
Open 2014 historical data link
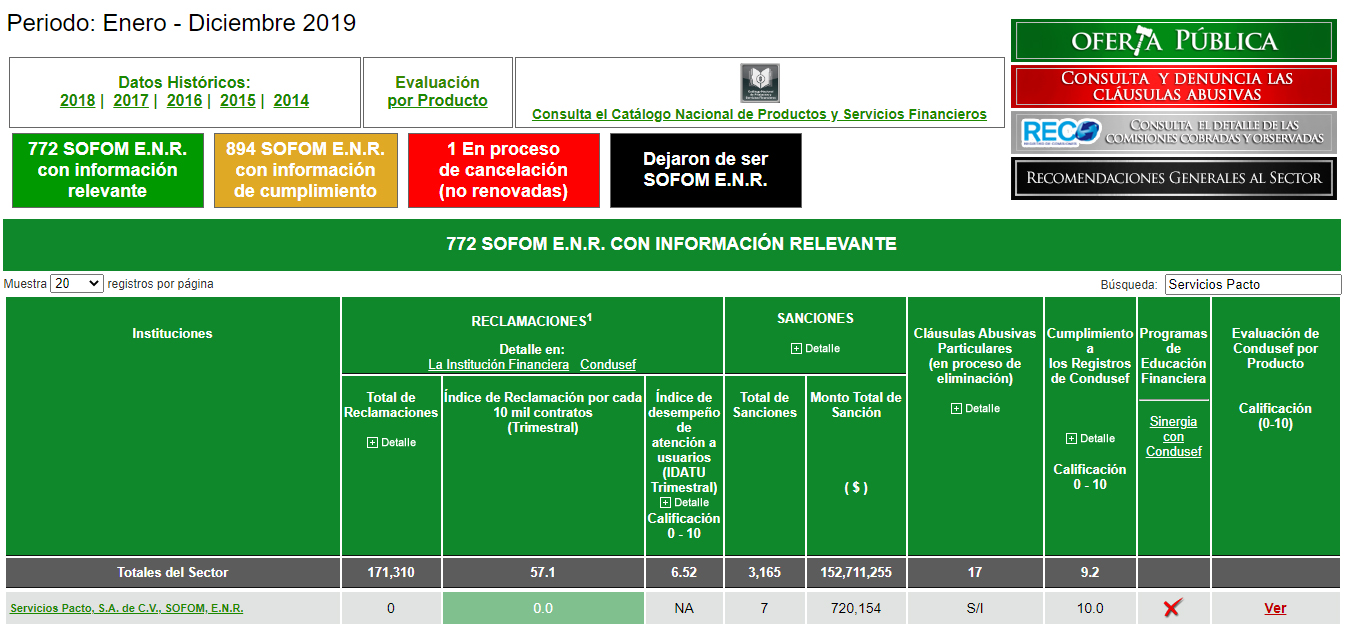point(291,100)
